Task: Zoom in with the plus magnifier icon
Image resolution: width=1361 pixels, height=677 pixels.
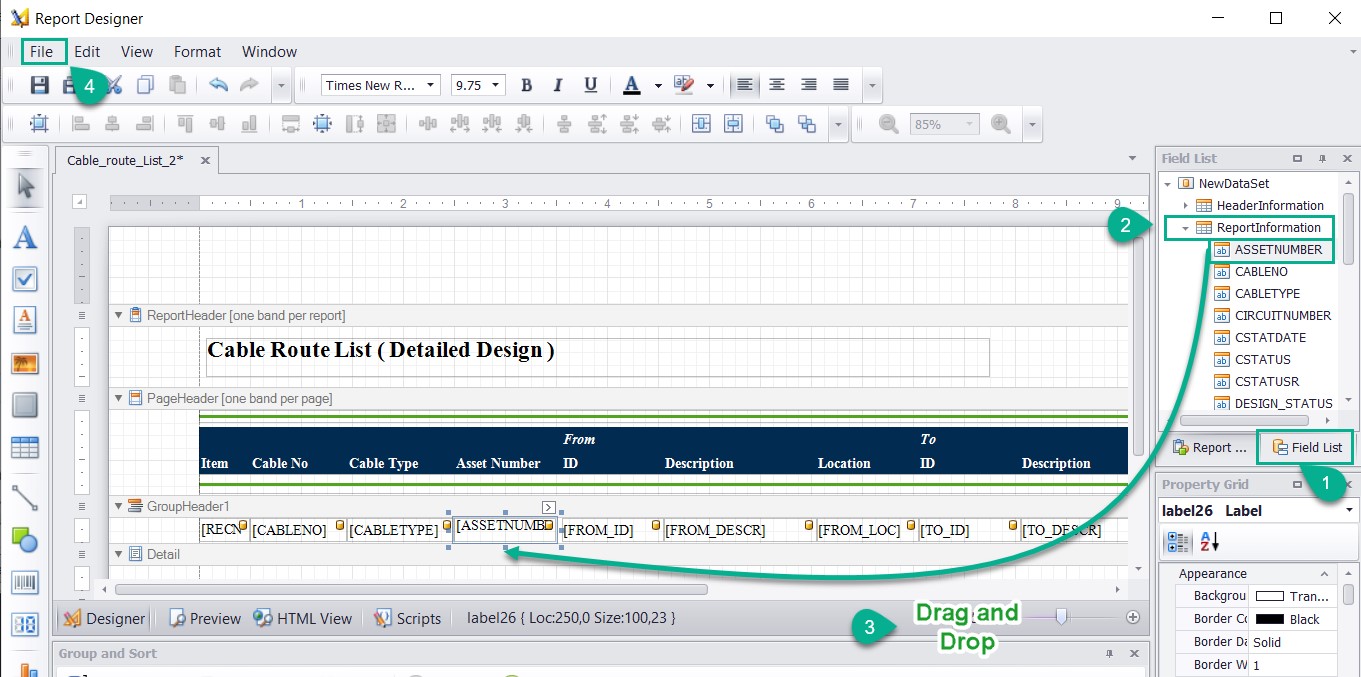Action: point(1000,124)
